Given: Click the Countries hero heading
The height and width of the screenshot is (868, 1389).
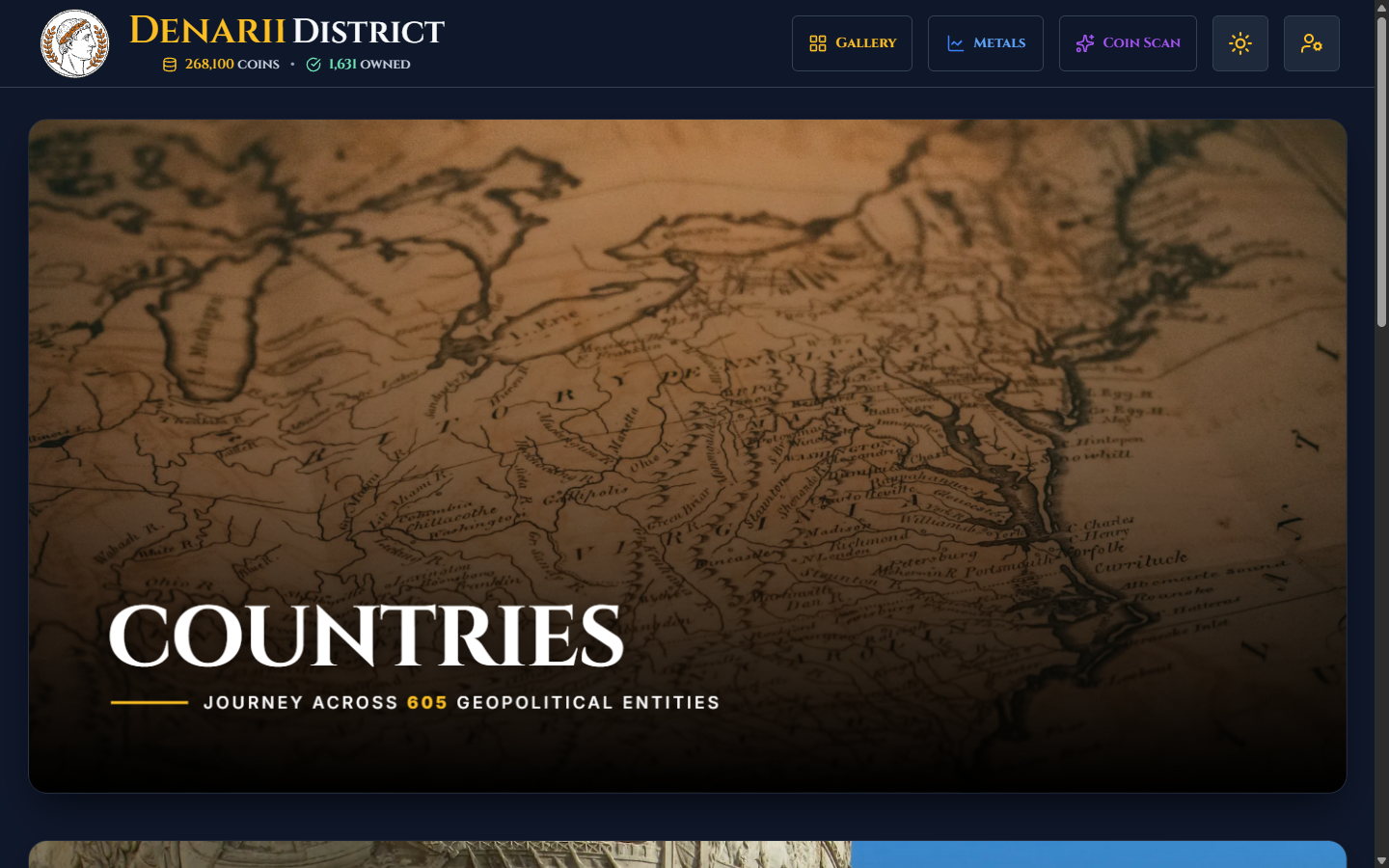Looking at the screenshot, I should (367, 636).
